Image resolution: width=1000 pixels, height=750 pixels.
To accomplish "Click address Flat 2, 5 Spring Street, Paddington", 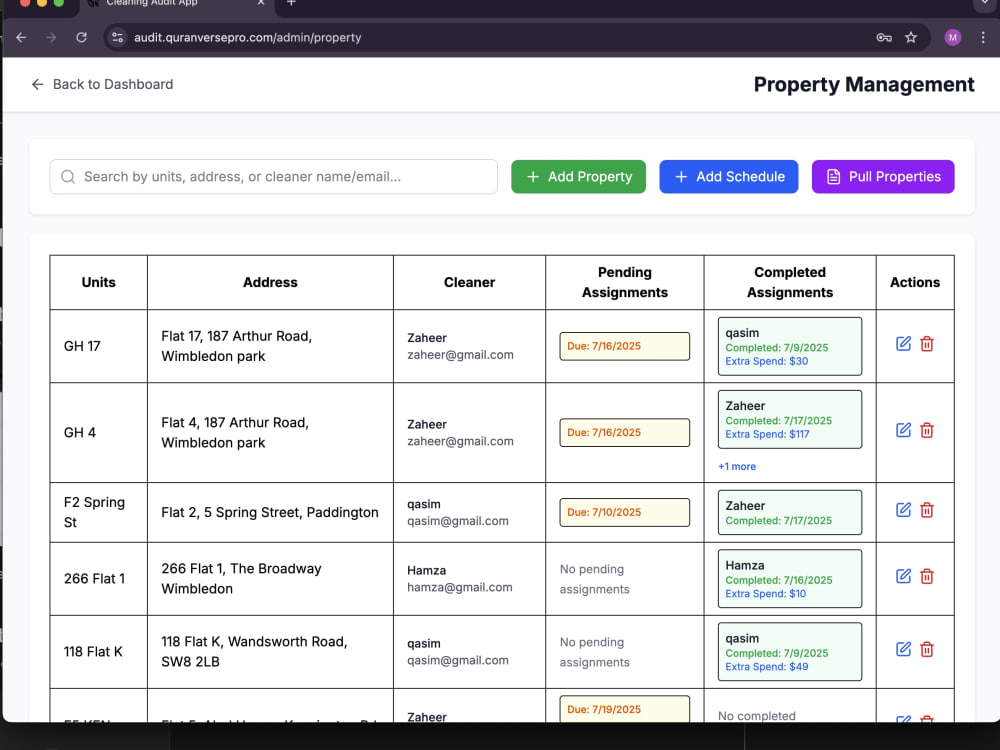I will click(x=270, y=512).
